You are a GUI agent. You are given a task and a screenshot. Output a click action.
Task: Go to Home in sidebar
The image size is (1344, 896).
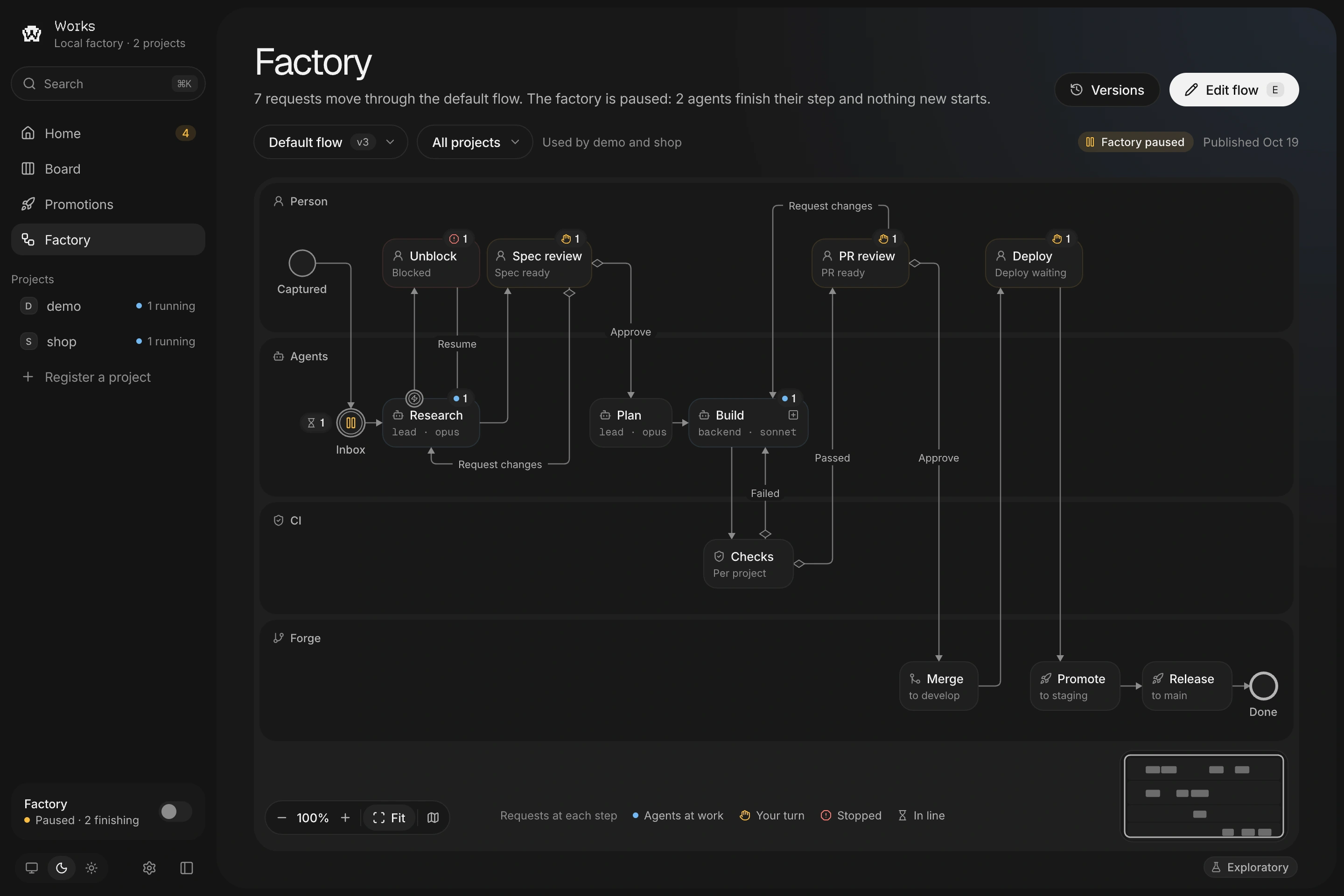tap(108, 133)
